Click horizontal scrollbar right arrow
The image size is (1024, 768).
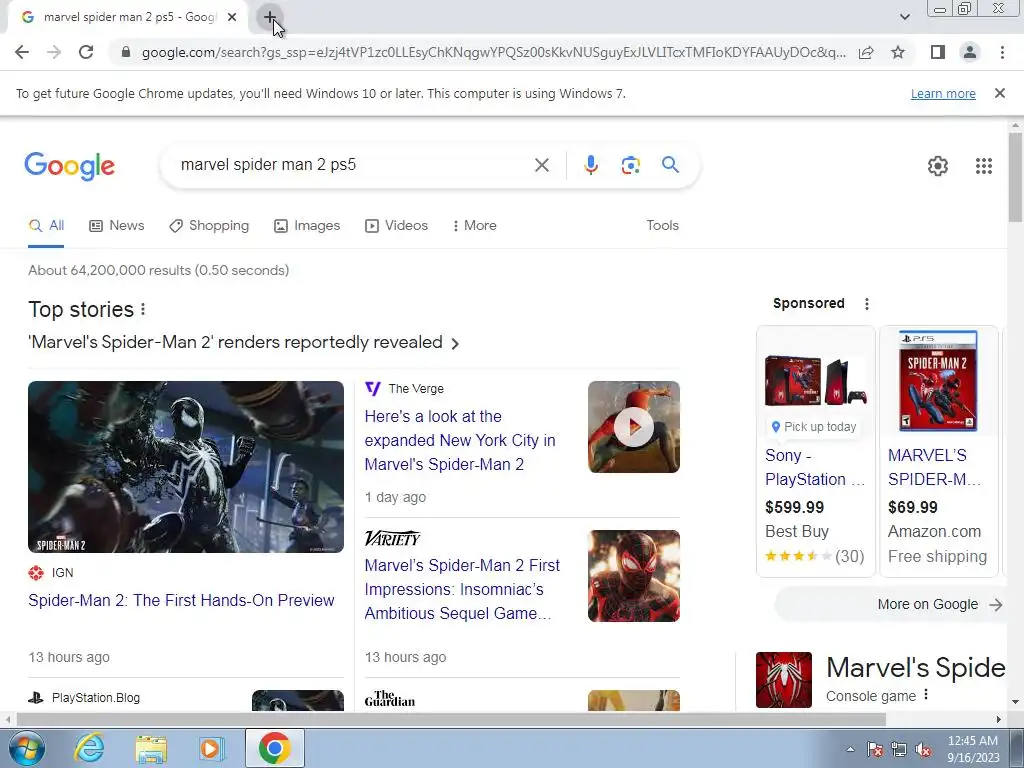coord(999,719)
